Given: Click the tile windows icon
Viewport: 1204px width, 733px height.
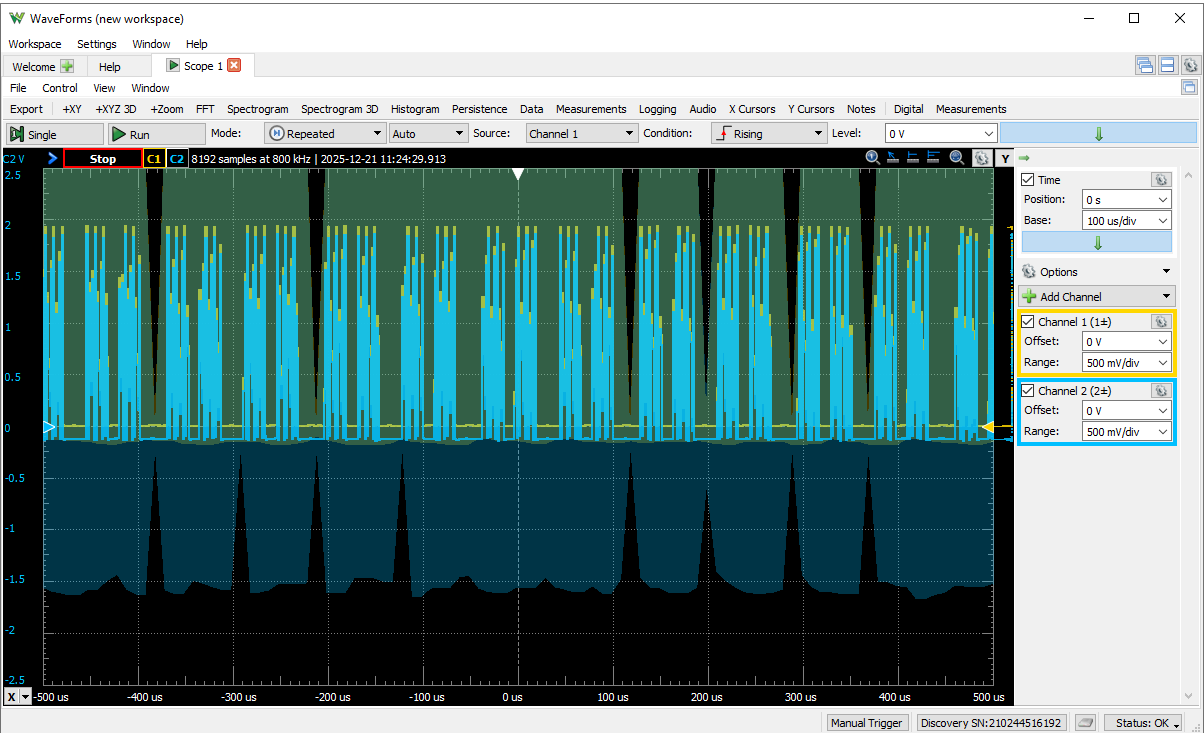Looking at the screenshot, I should tap(1167, 66).
